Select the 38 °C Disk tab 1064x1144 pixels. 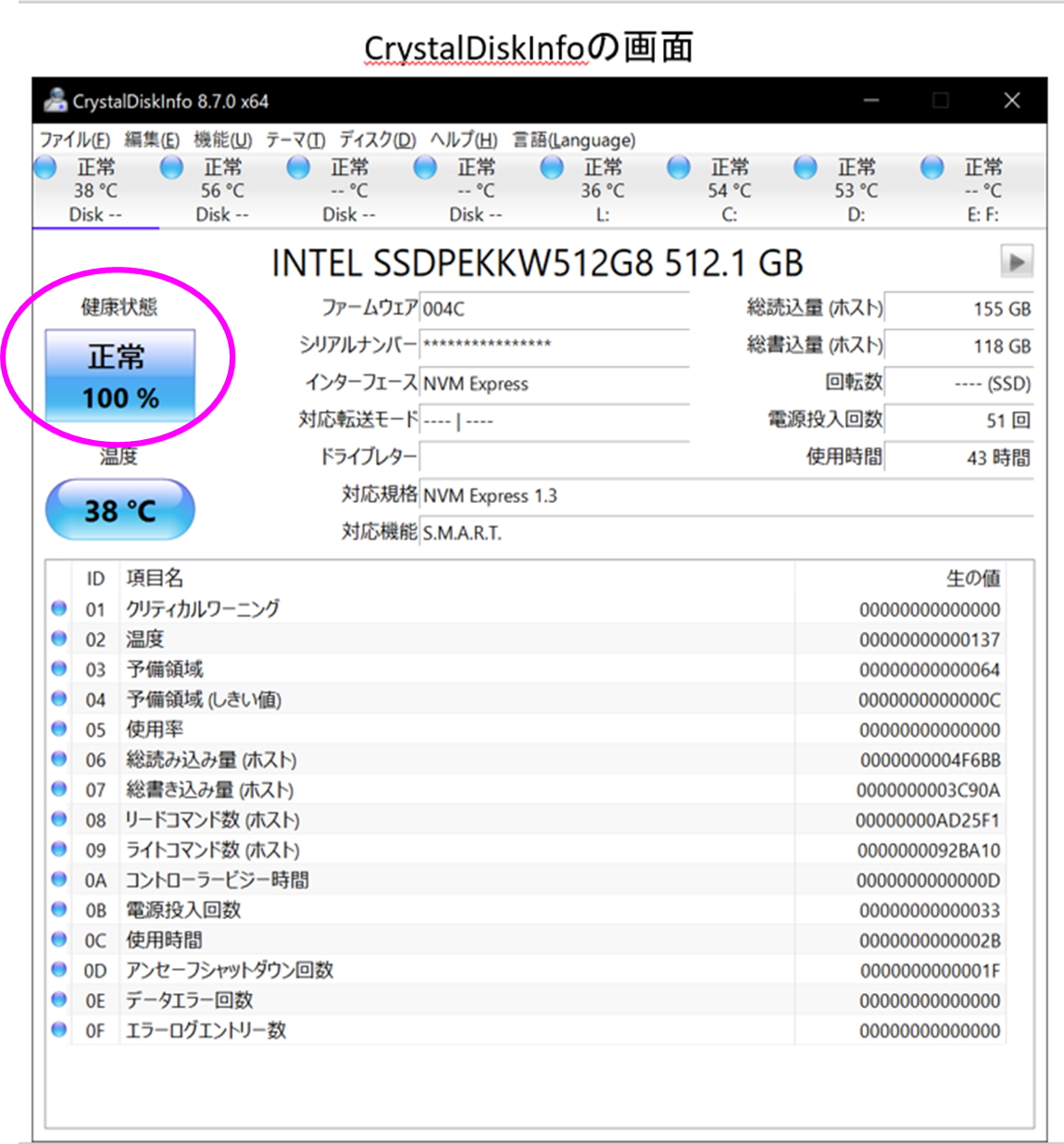click(x=95, y=191)
